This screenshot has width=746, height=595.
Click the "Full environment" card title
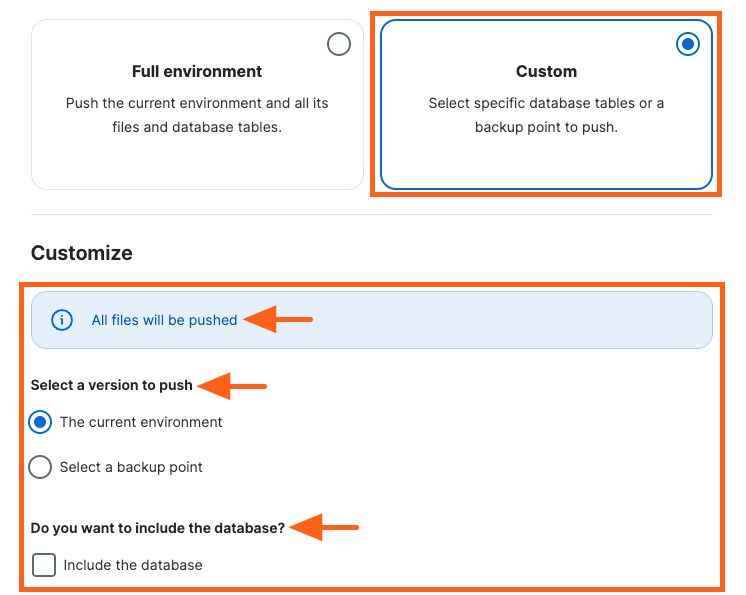[197, 72]
